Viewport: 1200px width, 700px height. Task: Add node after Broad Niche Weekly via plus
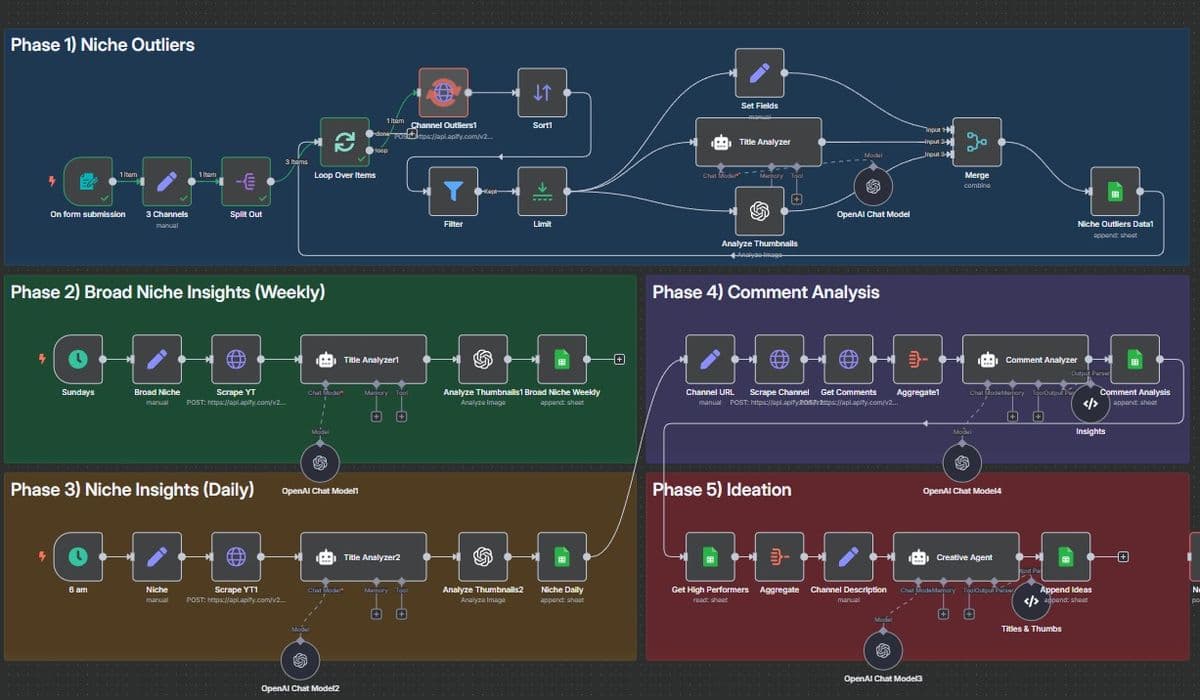(x=619, y=359)
